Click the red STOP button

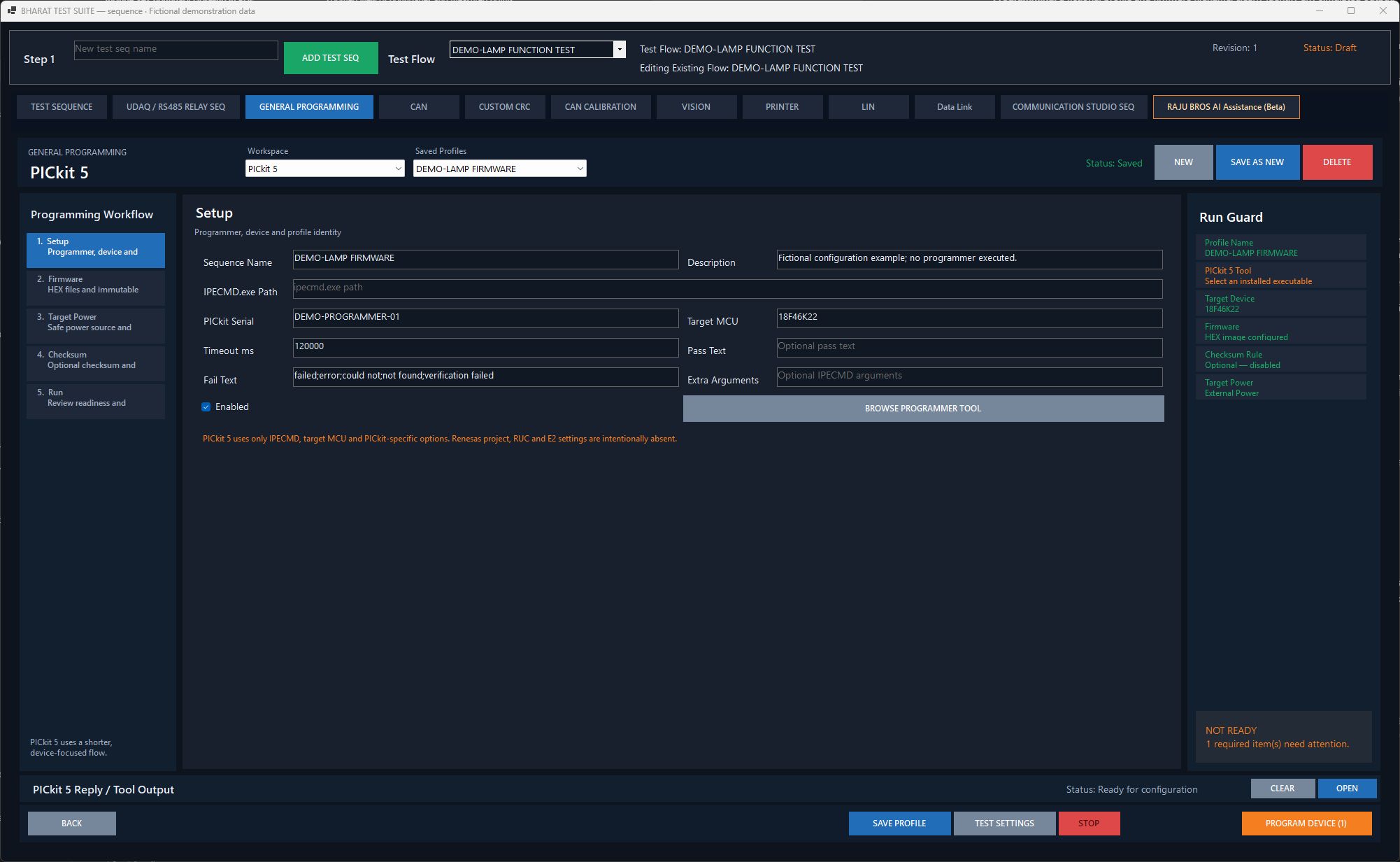coord(1089,824)
